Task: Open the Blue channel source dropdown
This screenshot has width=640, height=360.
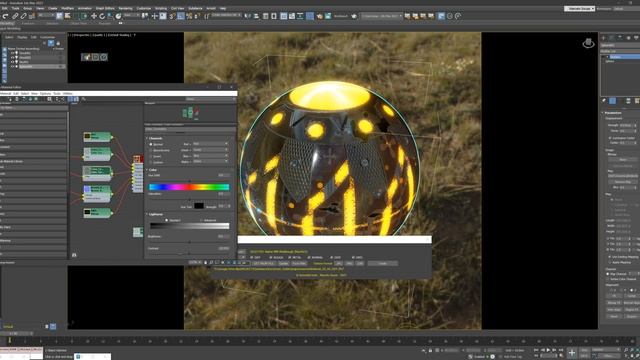Action: (210, 156)
